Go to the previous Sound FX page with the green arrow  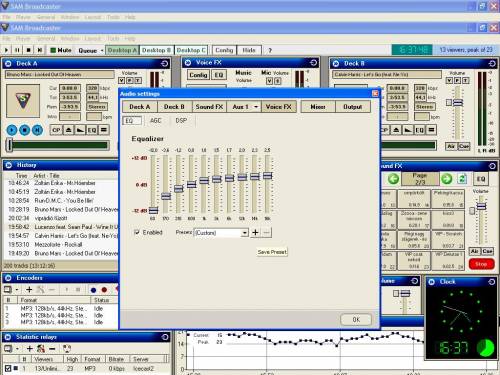(x=393, y=179)
